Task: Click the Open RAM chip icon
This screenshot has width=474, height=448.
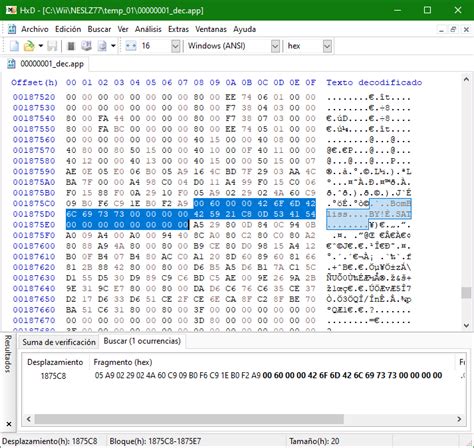Action: (x=71, y=46)
